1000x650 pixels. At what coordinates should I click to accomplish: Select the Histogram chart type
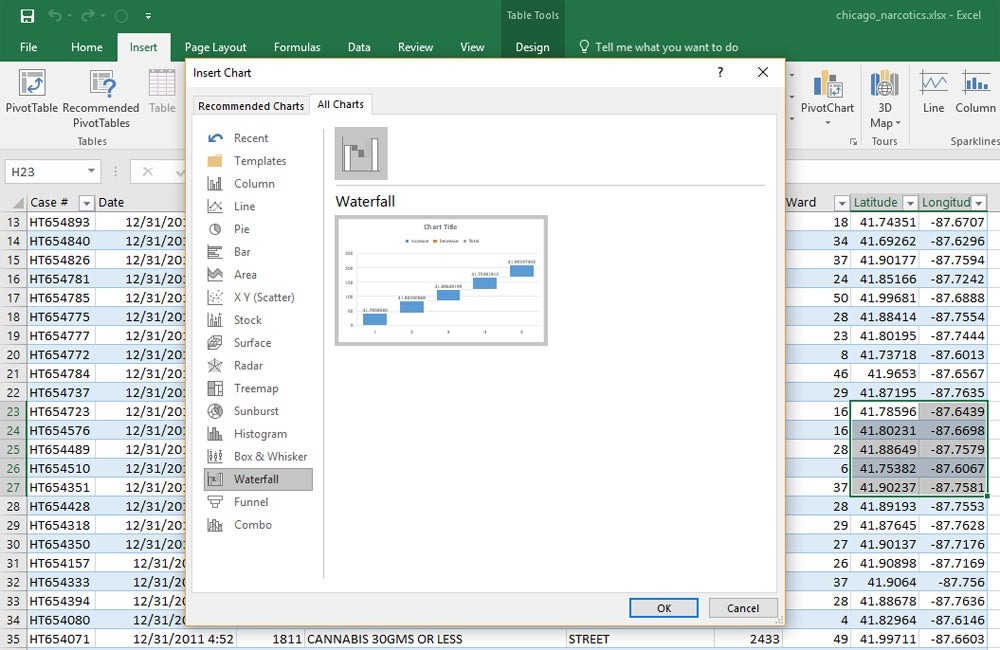259,434
